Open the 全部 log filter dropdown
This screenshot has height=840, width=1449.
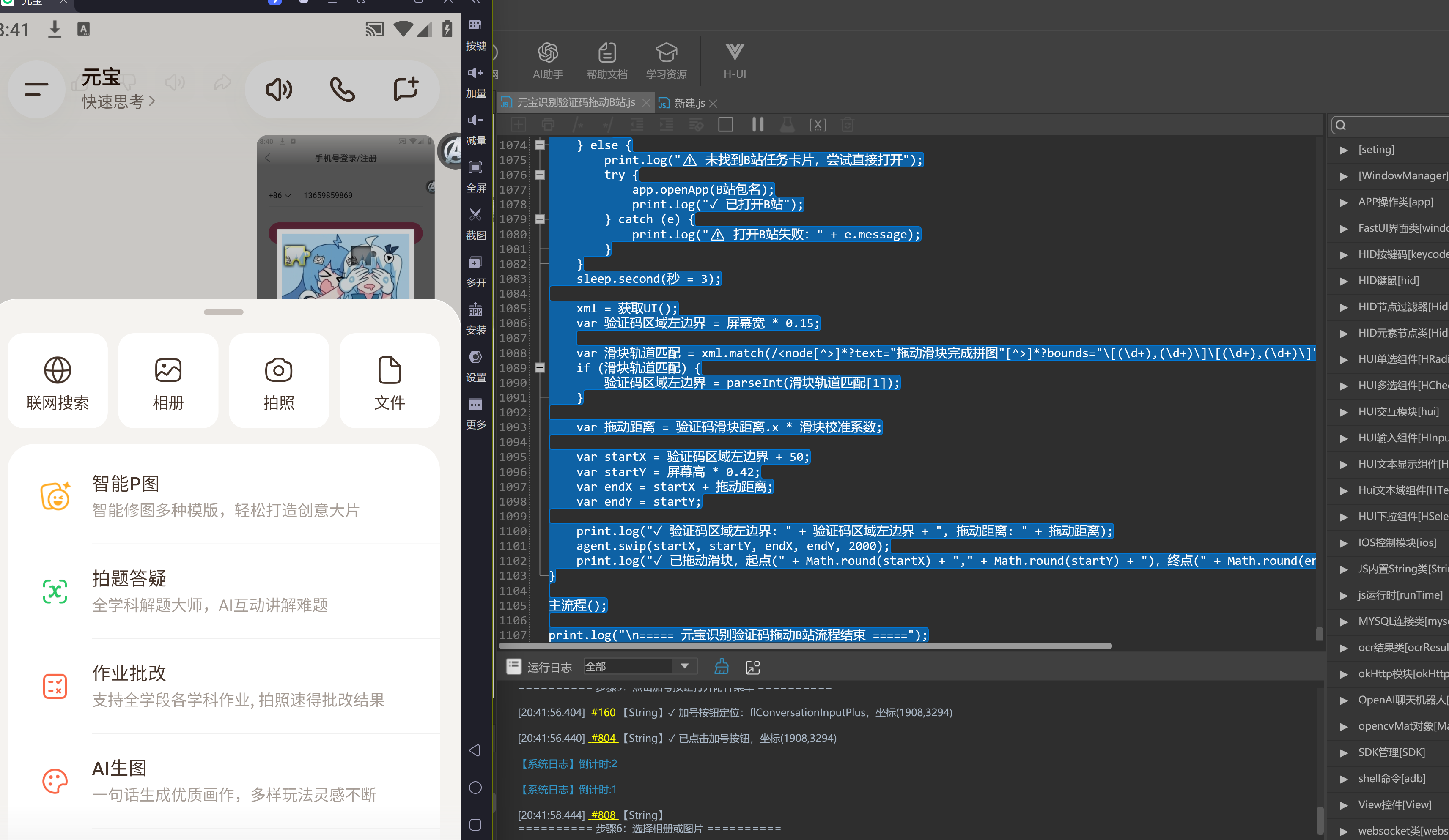[x=640, y=666]
